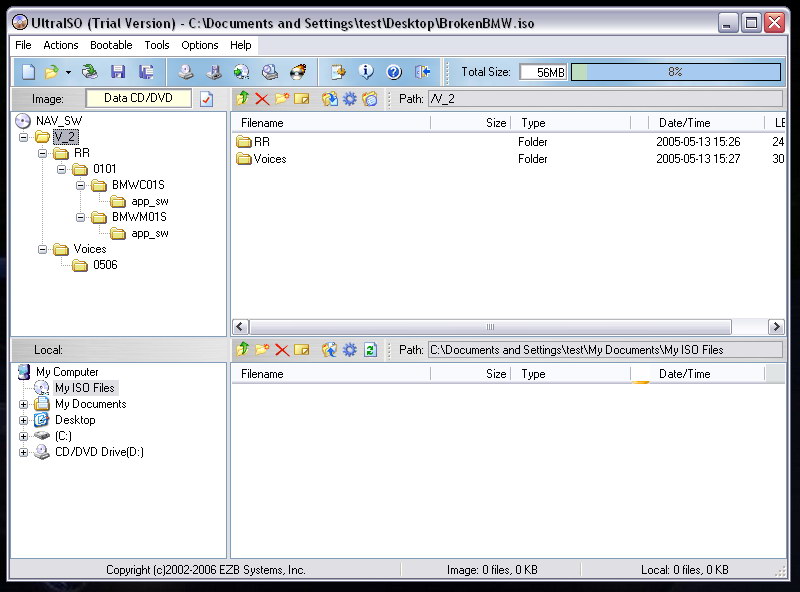Sort by the Date/Time column header
This screenshot has height=592, width=800.
coord(684,123)
